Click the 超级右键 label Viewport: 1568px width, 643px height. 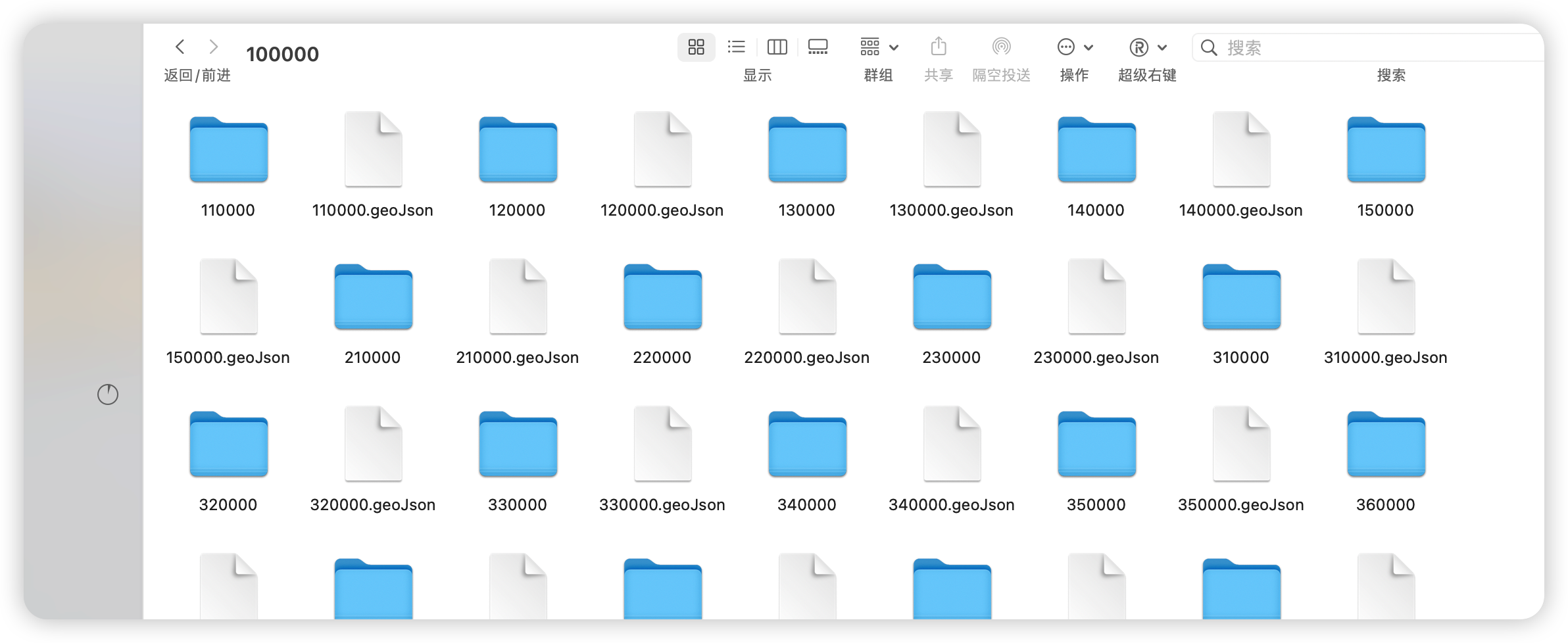tap(1148, 75)
